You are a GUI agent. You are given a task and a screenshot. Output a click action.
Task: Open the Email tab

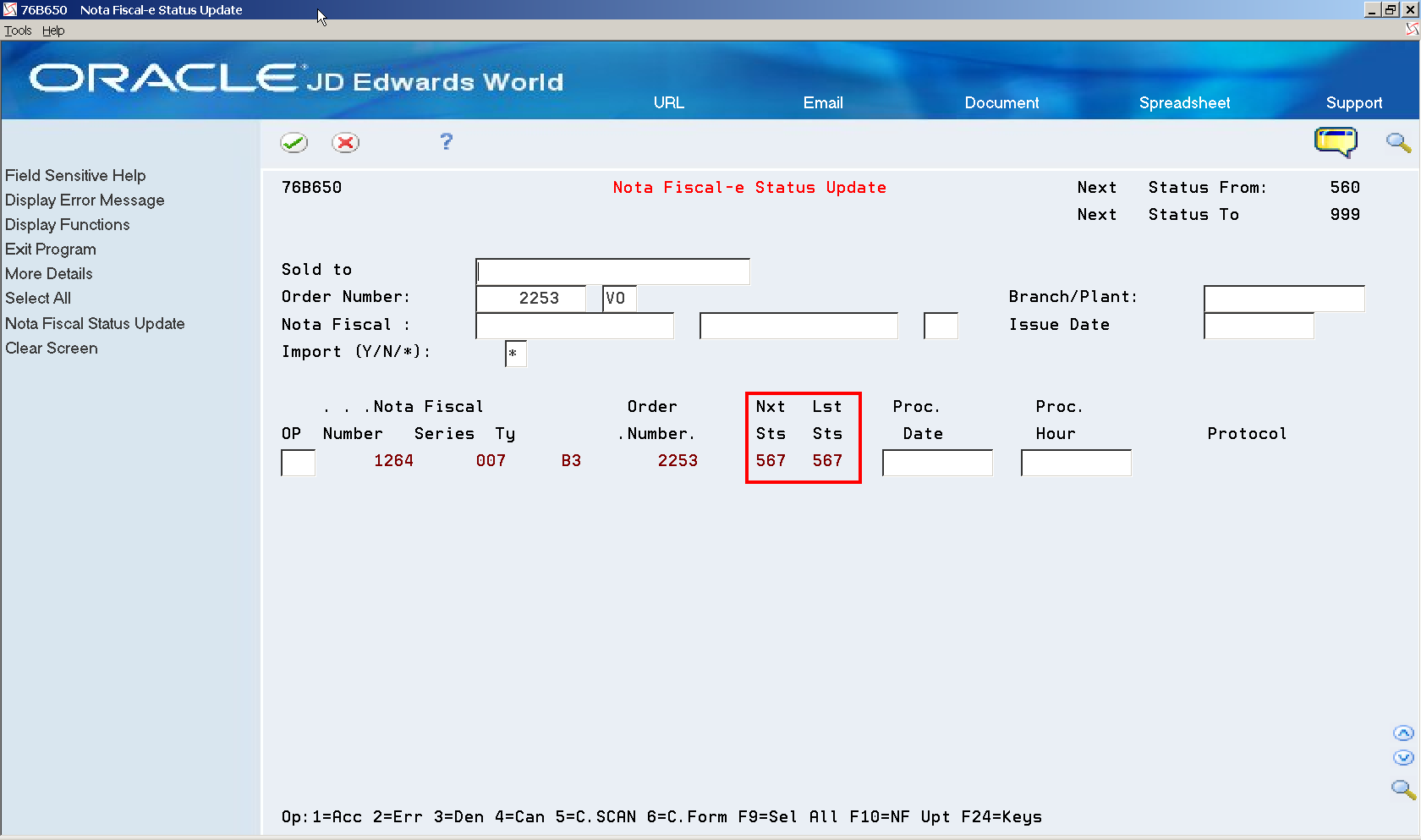pyautogui.click(x=823, y=102)
